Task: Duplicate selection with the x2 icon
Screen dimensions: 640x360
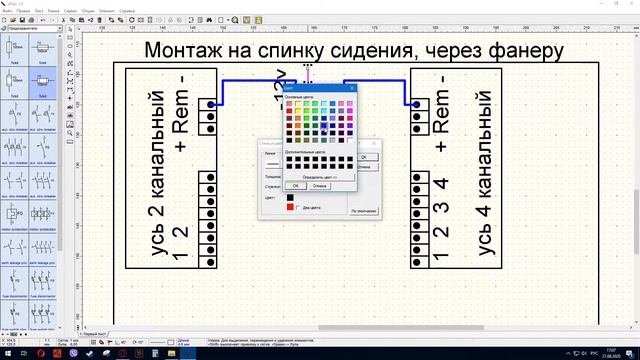Action: tap(90, 20)
